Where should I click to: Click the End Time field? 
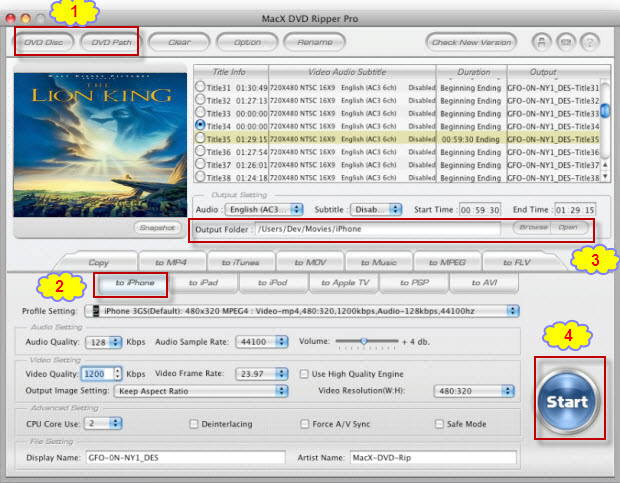point(575,210)
